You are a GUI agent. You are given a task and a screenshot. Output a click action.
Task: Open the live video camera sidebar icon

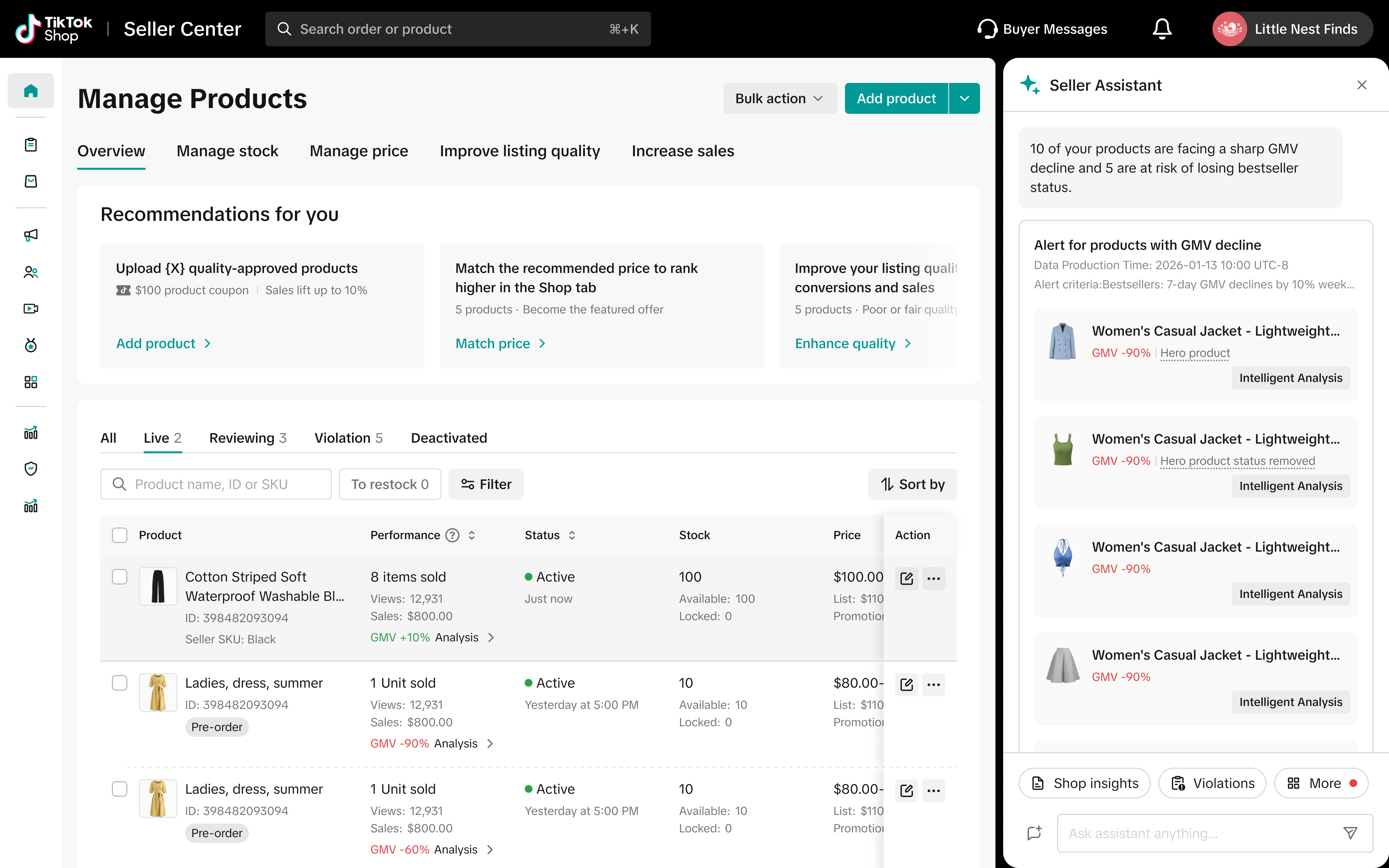(31, 309)
